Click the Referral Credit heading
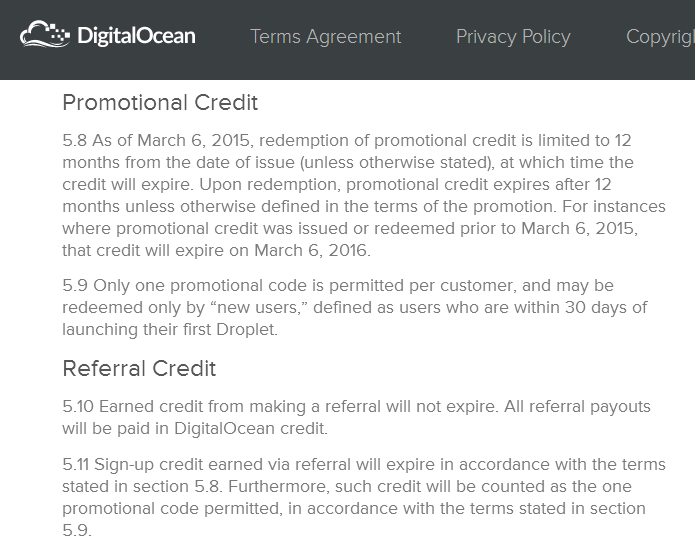This screenshot has height=552, width=695. 139,368
